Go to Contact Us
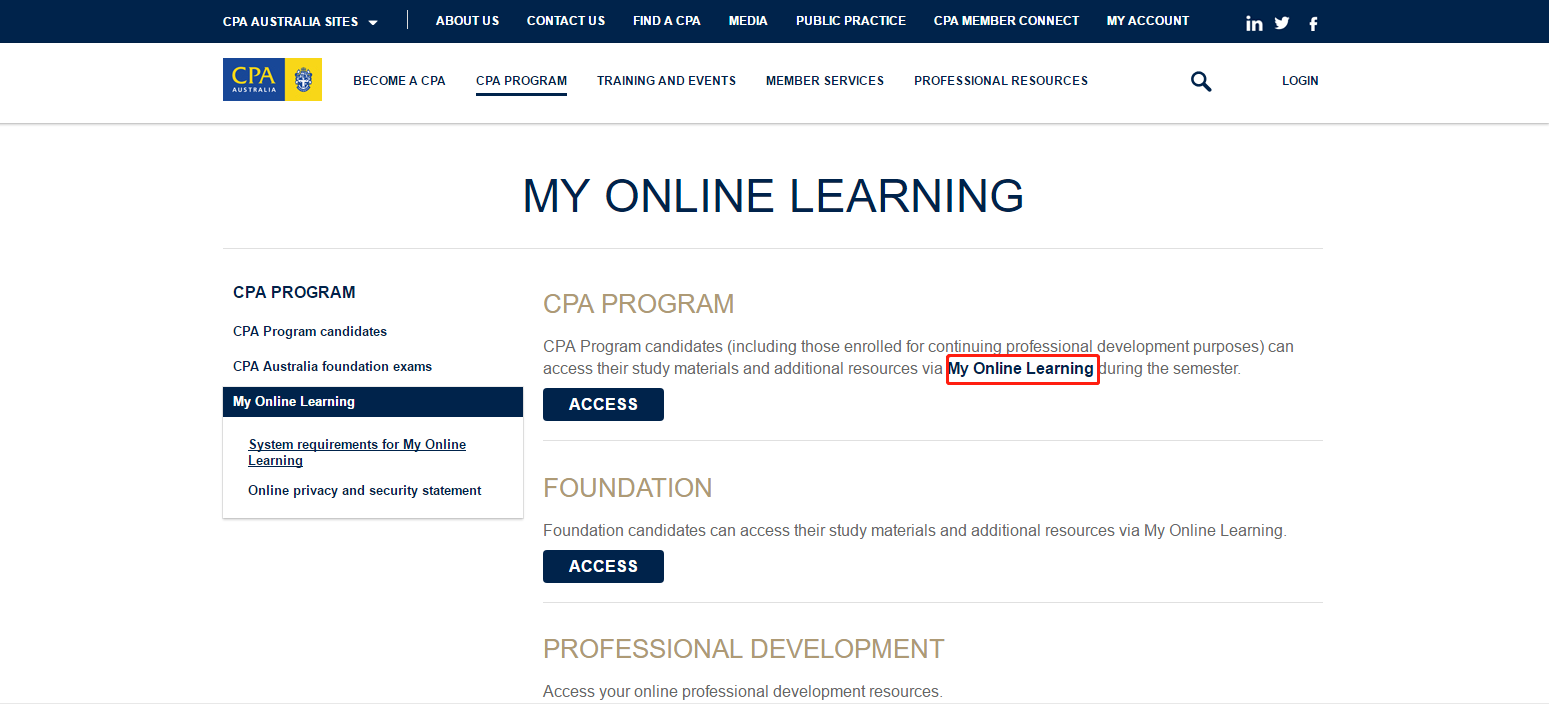This screenshot has height=707, width=1549. coord(566,21)
